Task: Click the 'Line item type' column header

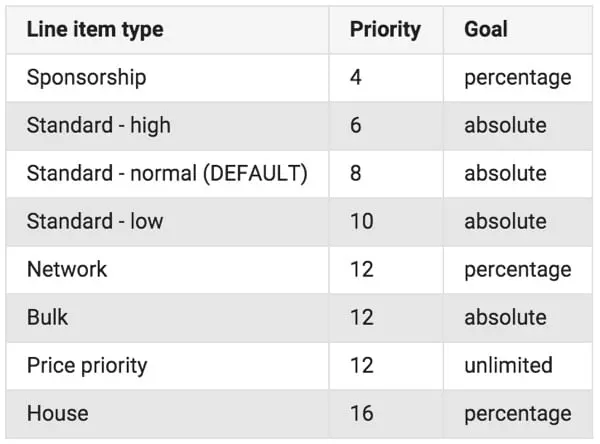Action: (95, 29)
